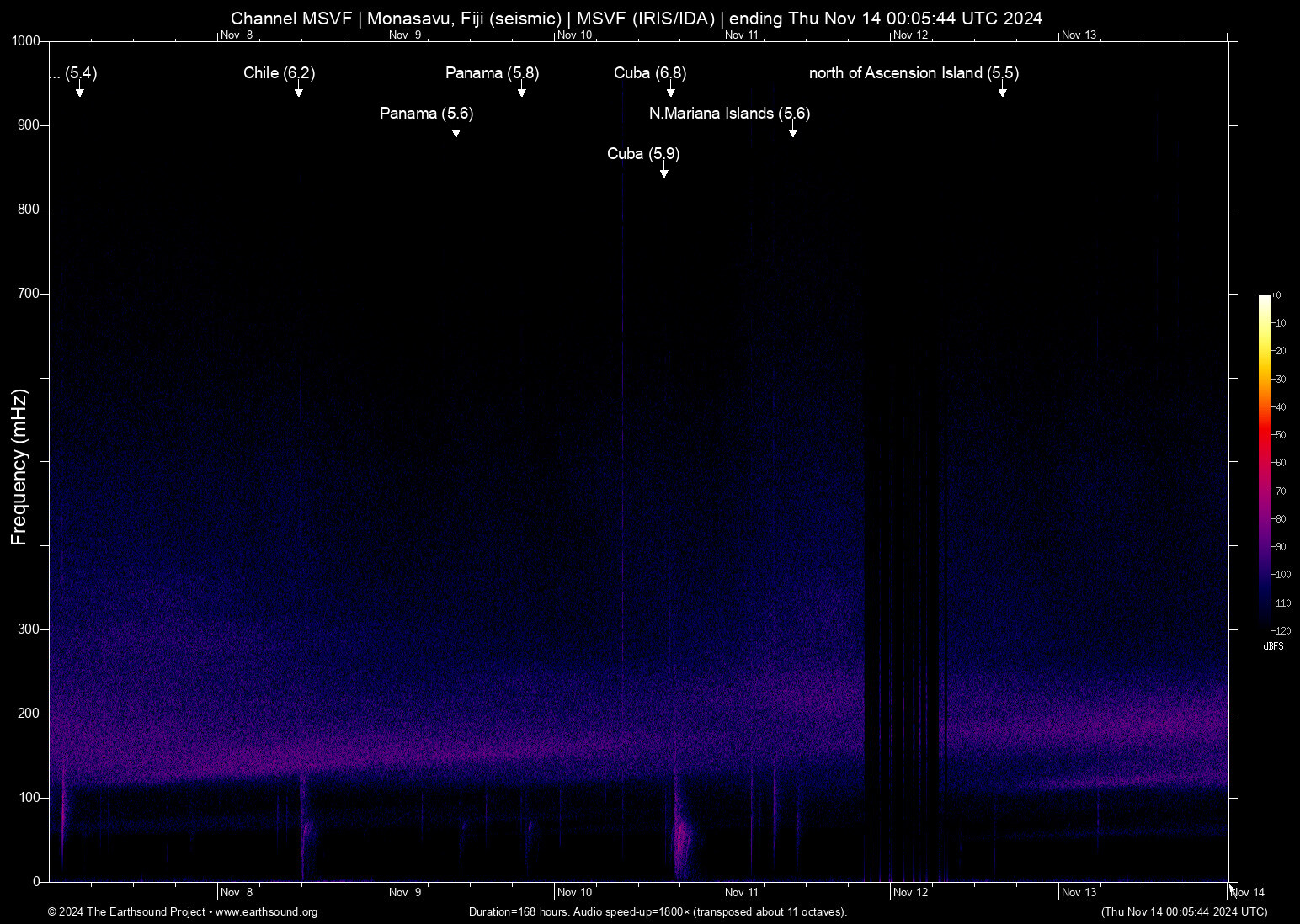Select the N.Mariana Islands (5.6) marker arrow

[x=791, y=131]
